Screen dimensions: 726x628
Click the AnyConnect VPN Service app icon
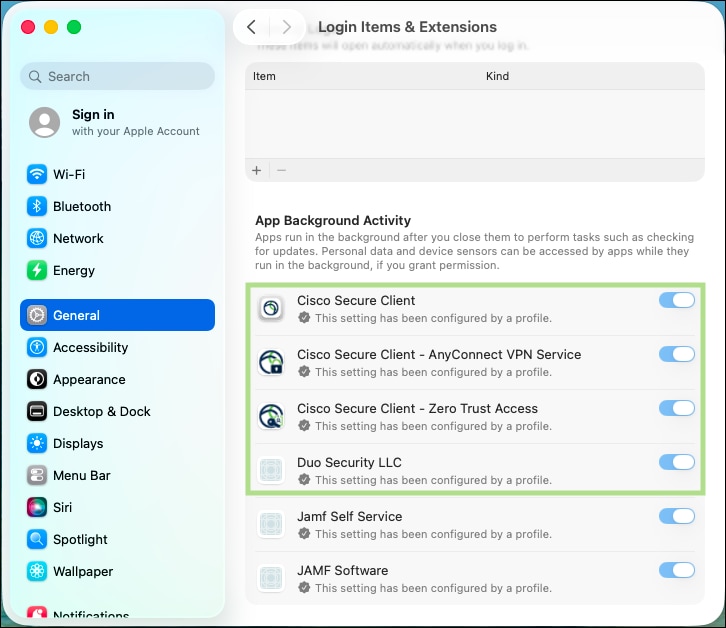tap(271, 362)
